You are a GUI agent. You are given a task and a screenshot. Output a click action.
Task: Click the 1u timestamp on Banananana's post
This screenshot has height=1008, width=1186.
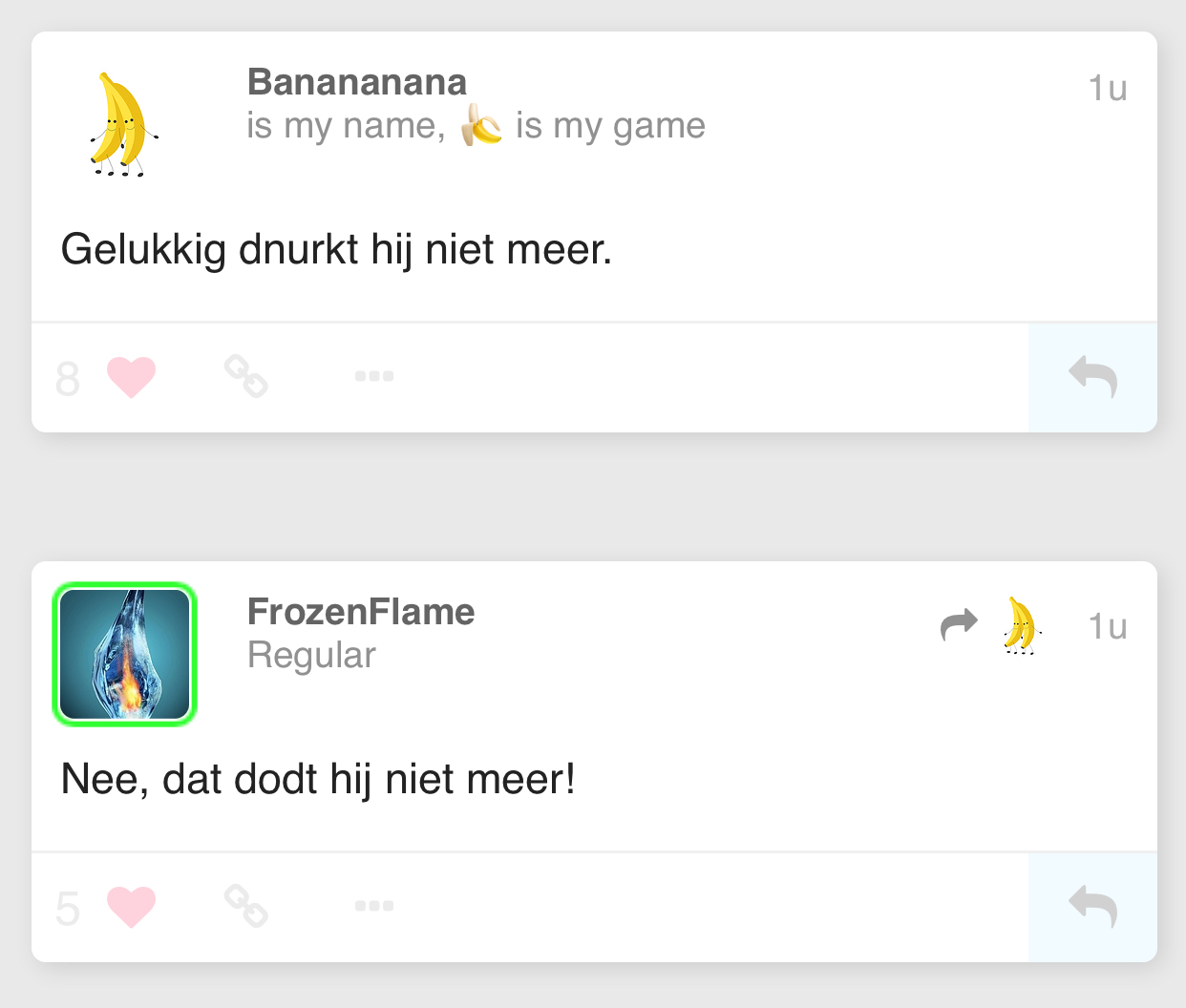point(1108,88)
